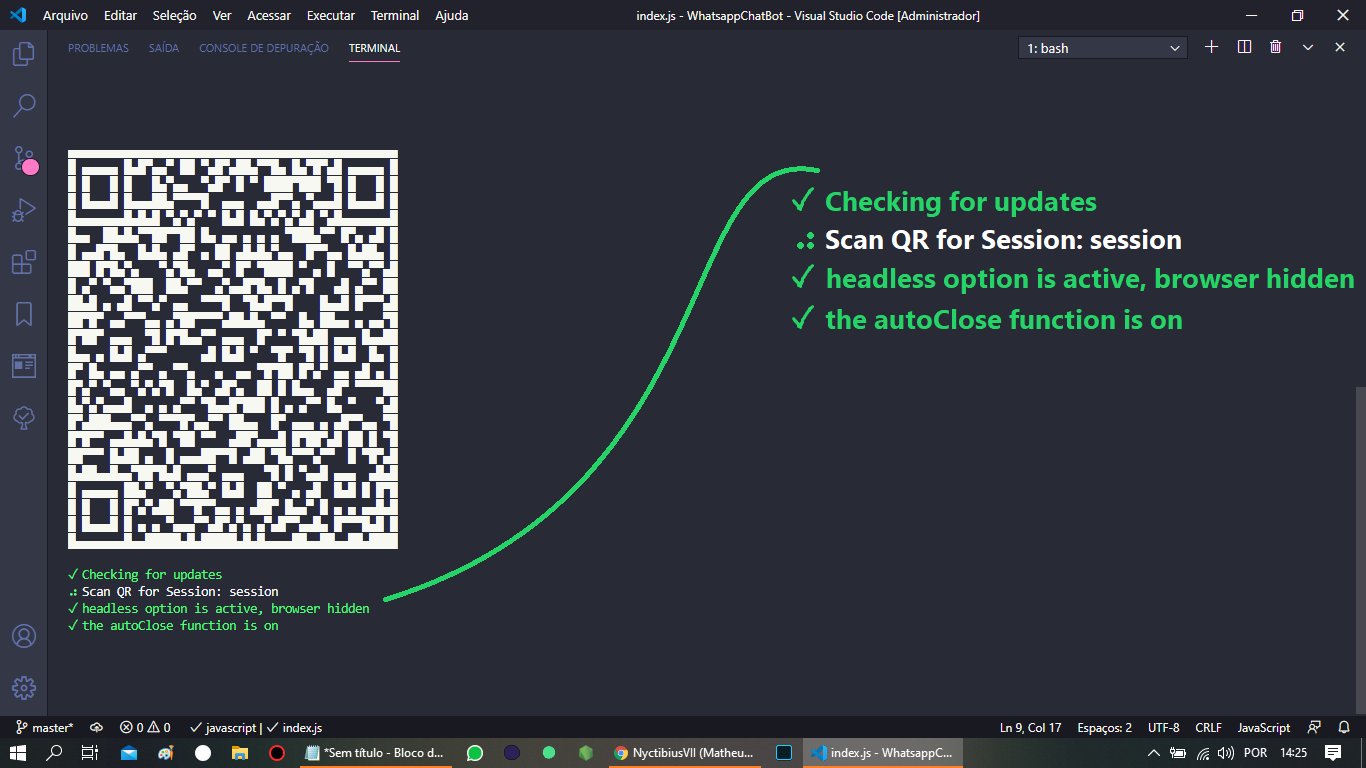The image size is (1366, 768).
Task: Change file encoding UTF-8
Action: click(x=1163, y=728)
